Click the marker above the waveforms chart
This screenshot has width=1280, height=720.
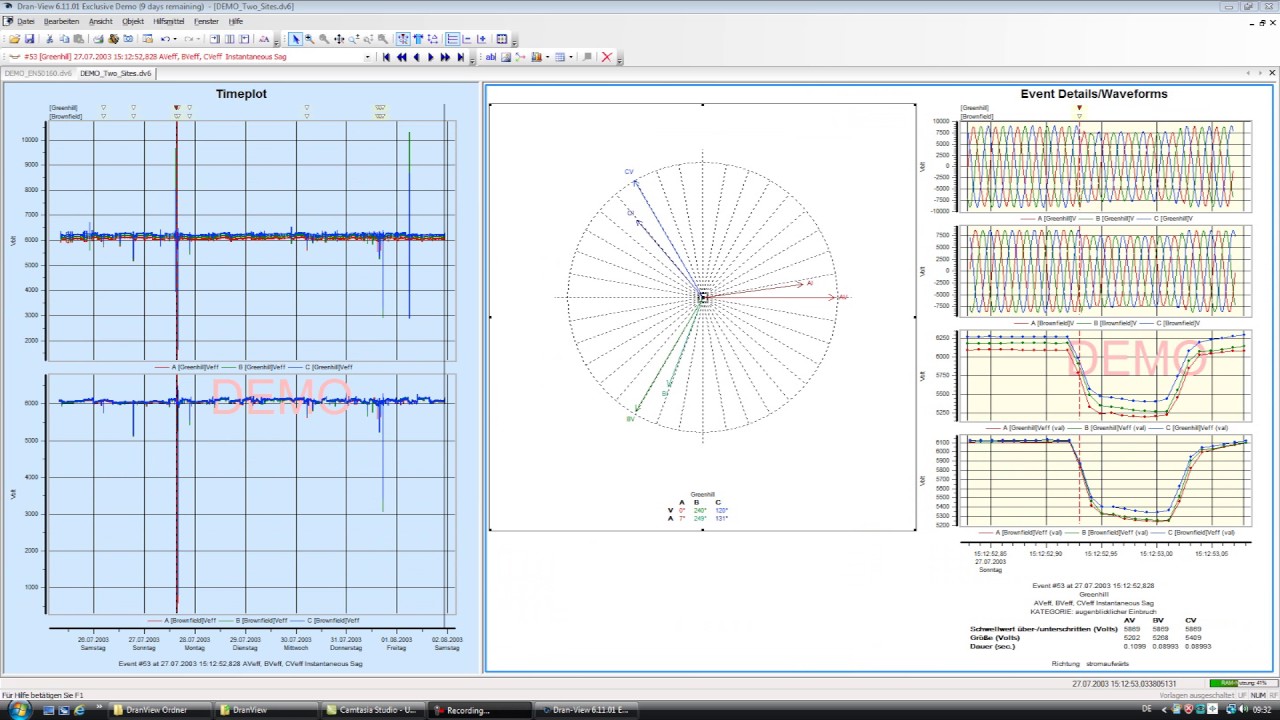tap(1079, 107)
